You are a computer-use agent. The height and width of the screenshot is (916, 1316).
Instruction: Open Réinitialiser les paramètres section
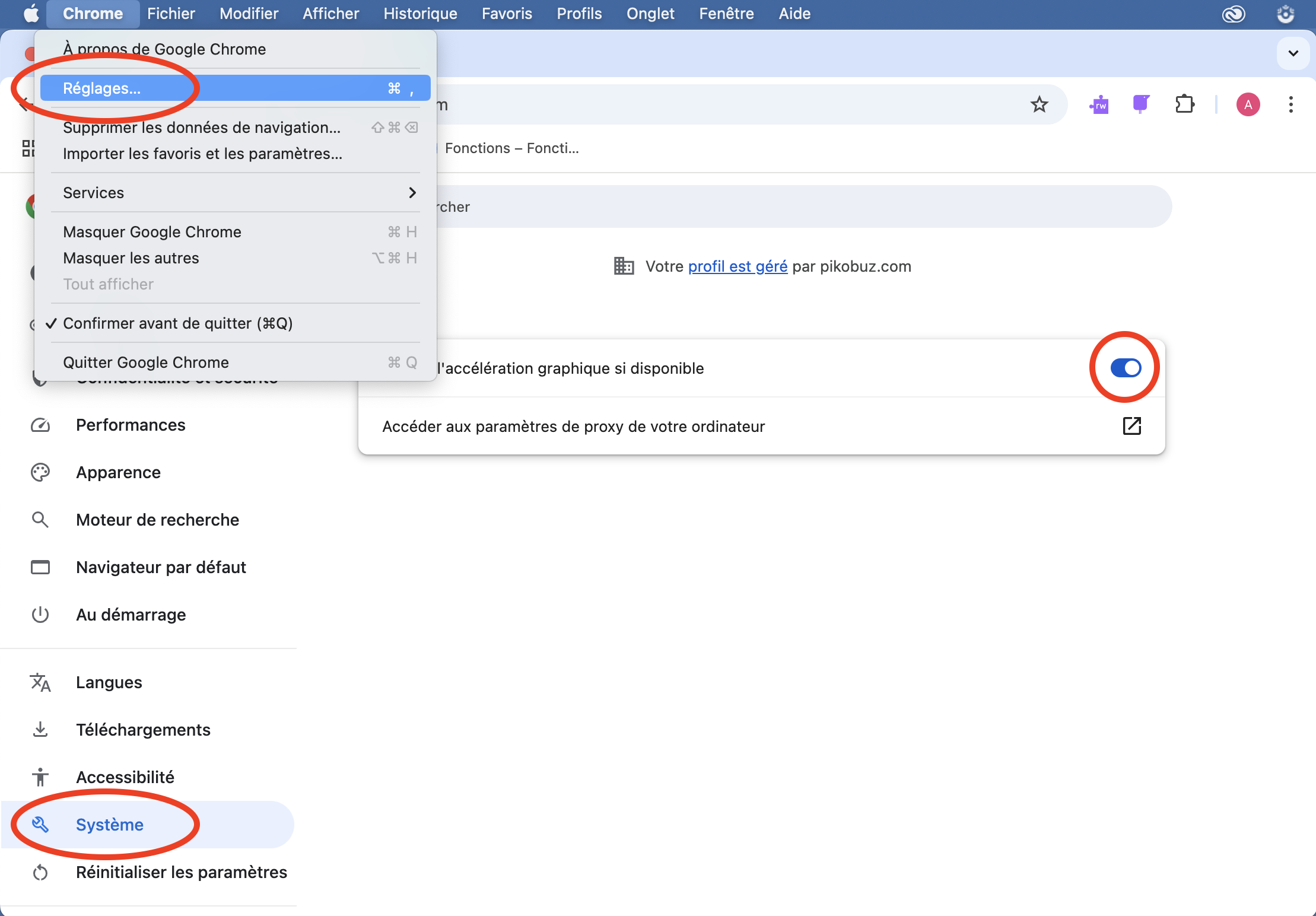[181, 872]
